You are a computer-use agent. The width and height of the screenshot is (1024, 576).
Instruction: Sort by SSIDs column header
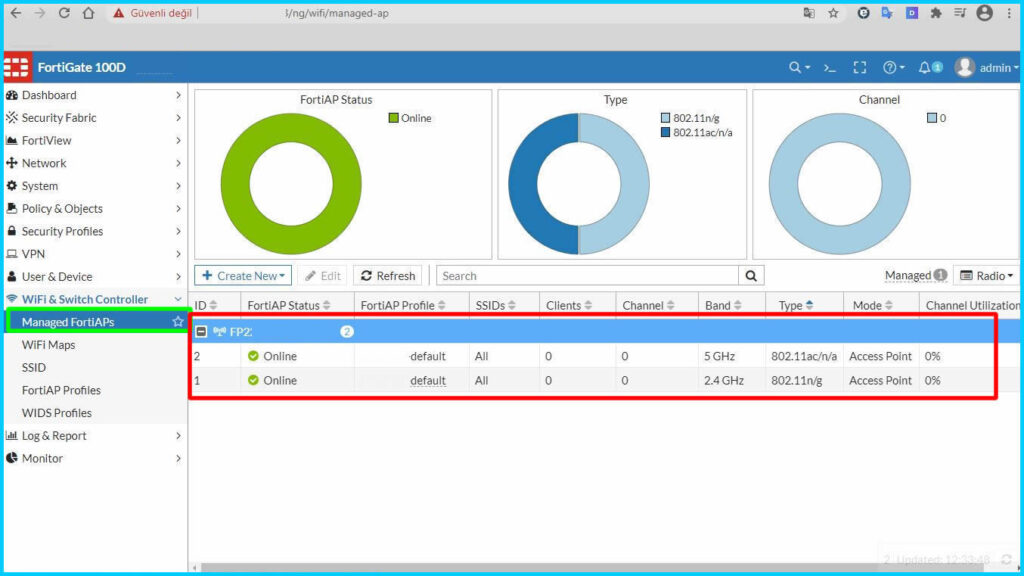[x=495, y=305]
